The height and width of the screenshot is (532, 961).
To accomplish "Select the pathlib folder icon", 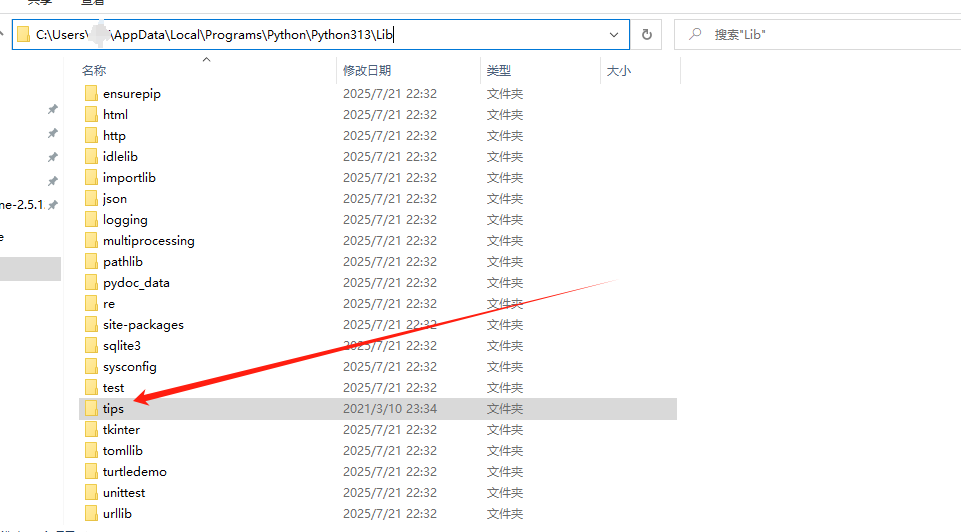I will [x=91, y=261].
